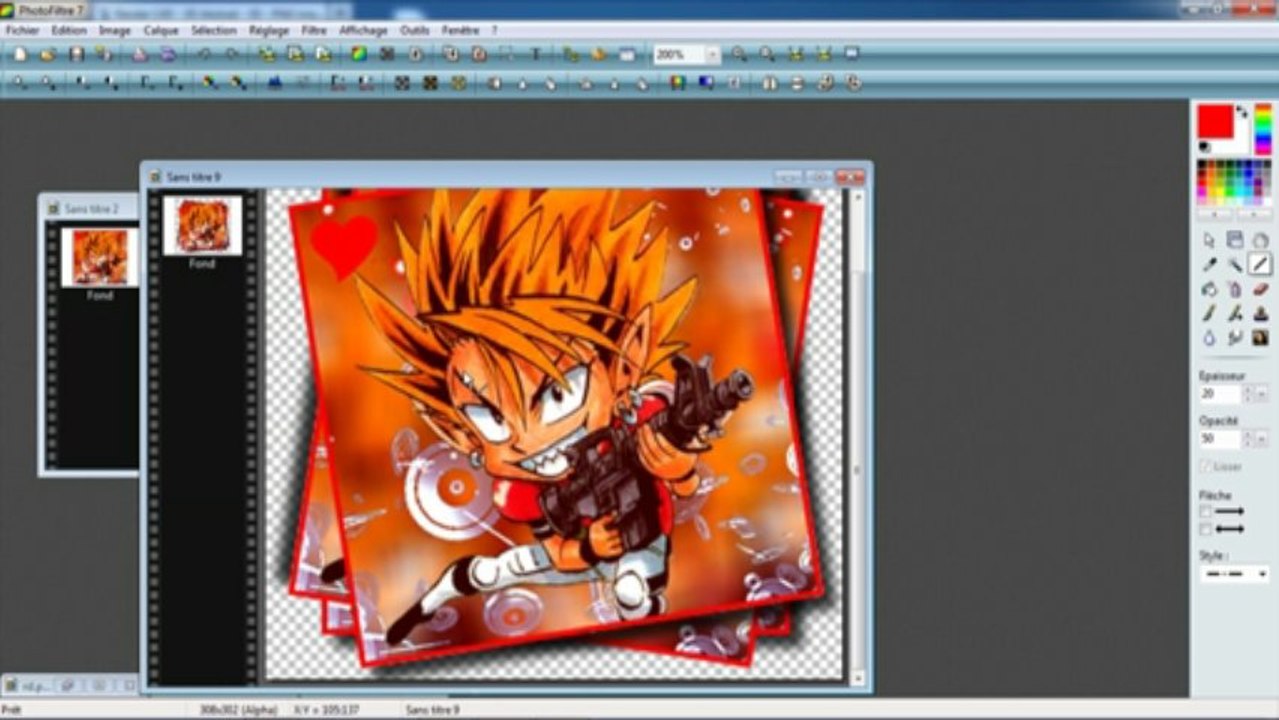The image size is (1279, 720).
Task: Click the rainbow Gradient icon in second toolbar
Action: click(x=678, y=83)
